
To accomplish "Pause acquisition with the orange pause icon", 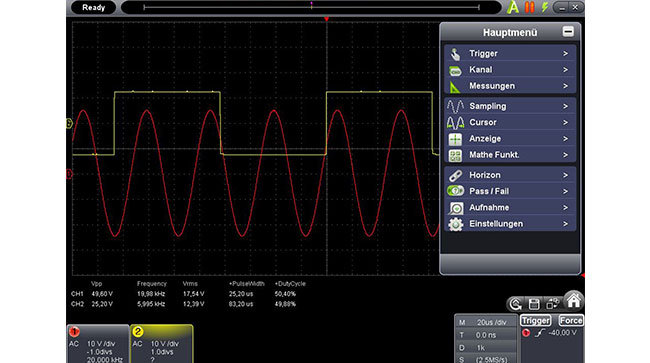I will [x=529, y=7].
